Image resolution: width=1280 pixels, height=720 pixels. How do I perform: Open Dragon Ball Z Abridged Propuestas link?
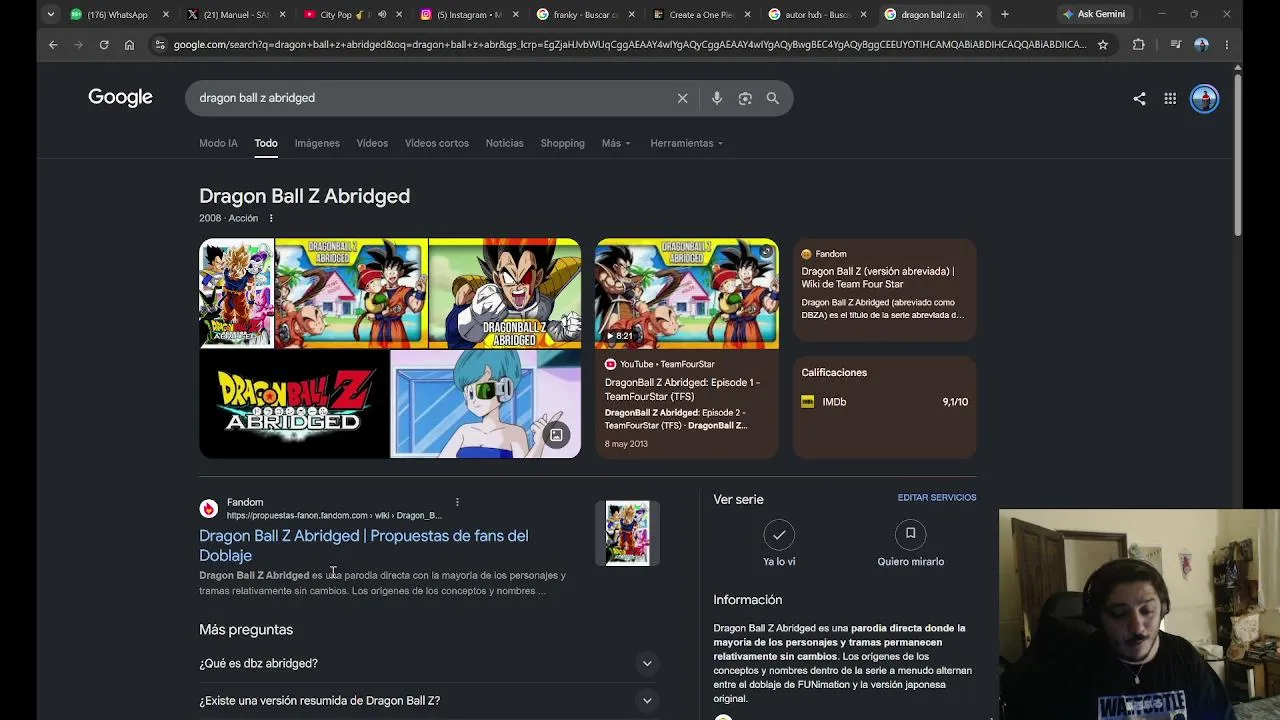point(363,545)
